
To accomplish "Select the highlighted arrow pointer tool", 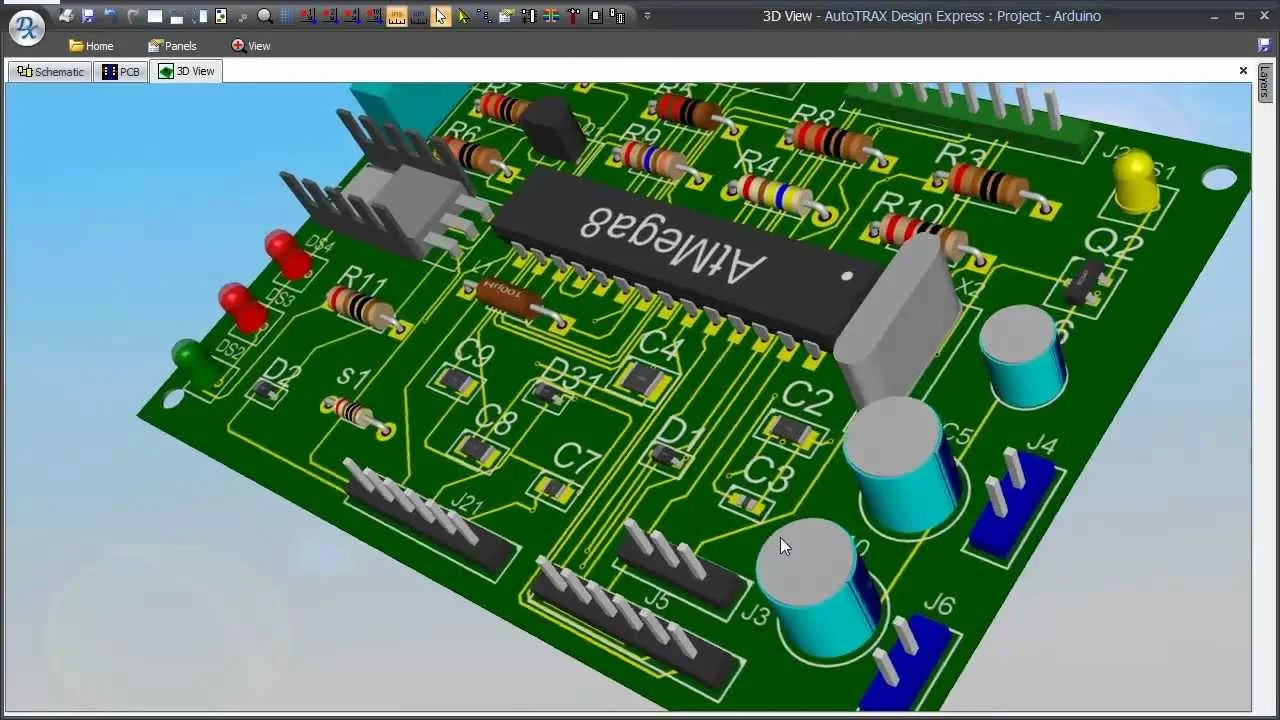I will pyautogui.click(x=441, y=16).
